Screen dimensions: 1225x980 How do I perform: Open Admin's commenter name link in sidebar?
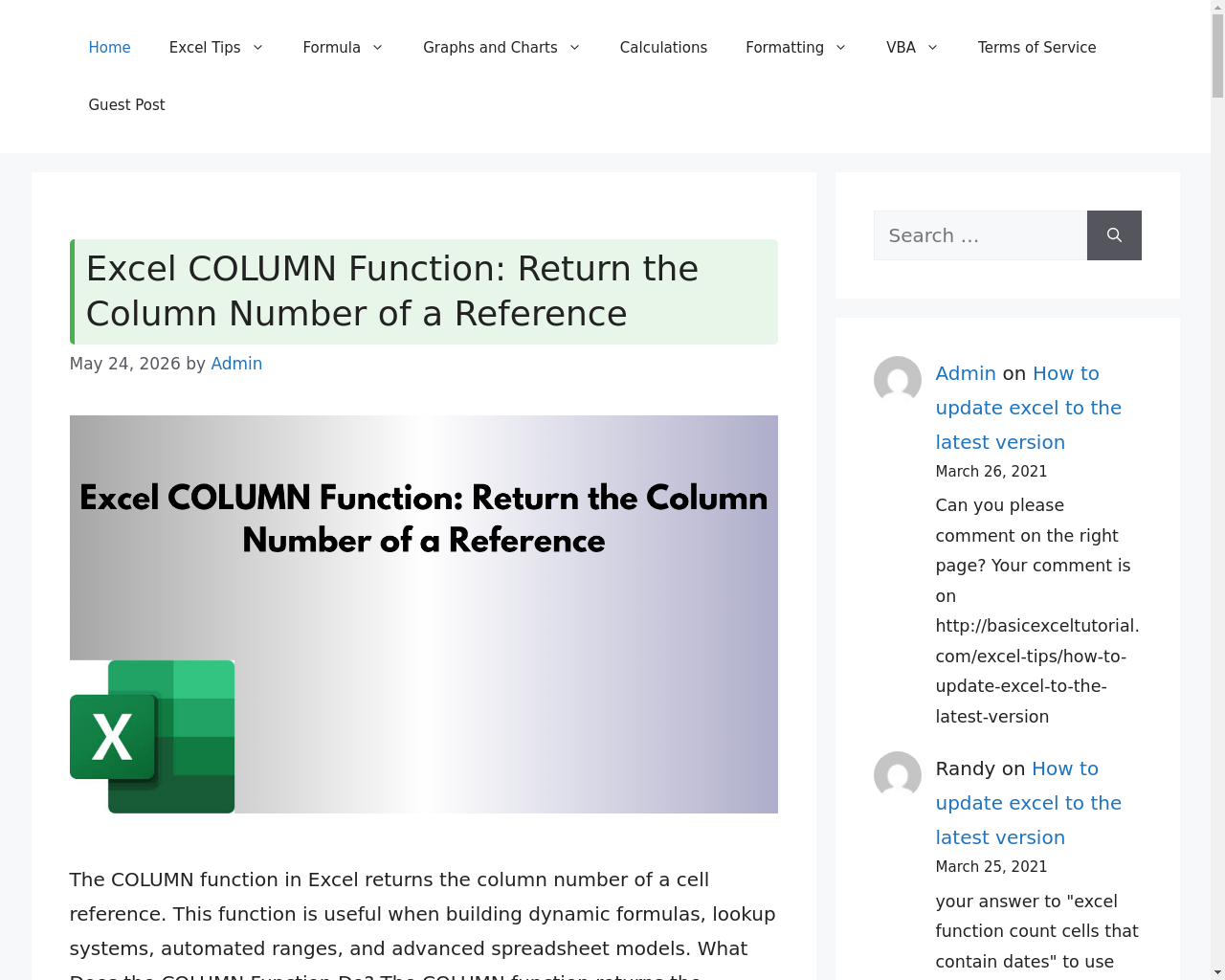(x=966, y=373)
